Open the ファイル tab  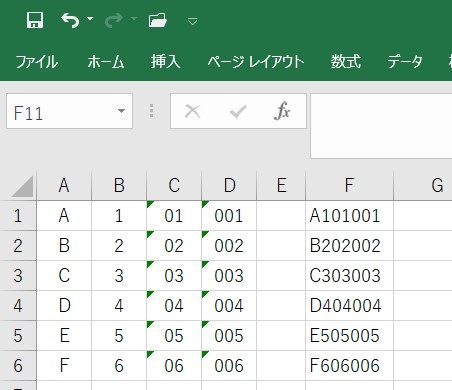pyautogui.click(x=37, y=62)
